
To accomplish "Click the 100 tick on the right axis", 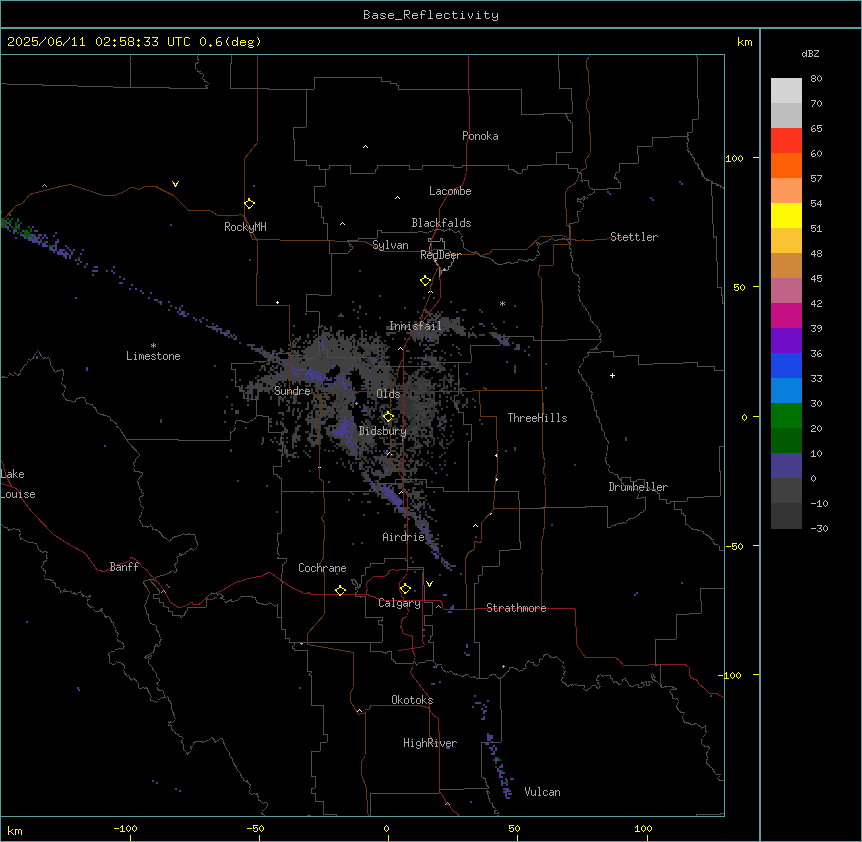I will pyautogui.click(x=734, y=158).
